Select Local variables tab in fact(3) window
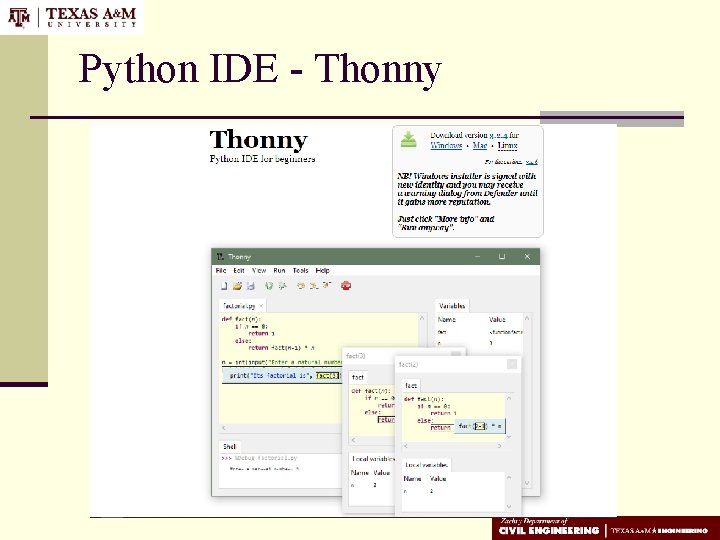720x540 pixels. pos(373,459)
